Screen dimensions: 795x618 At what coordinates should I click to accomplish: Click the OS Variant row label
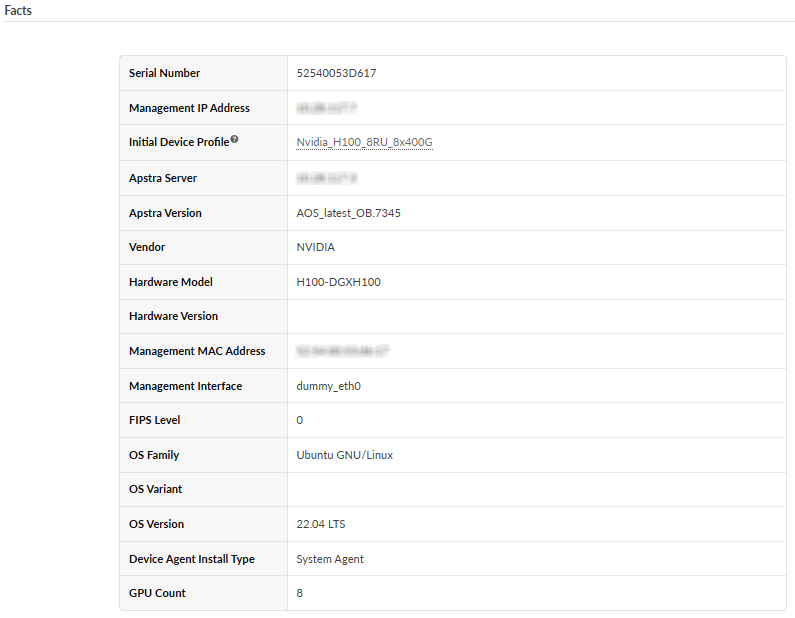pos(155,489)
